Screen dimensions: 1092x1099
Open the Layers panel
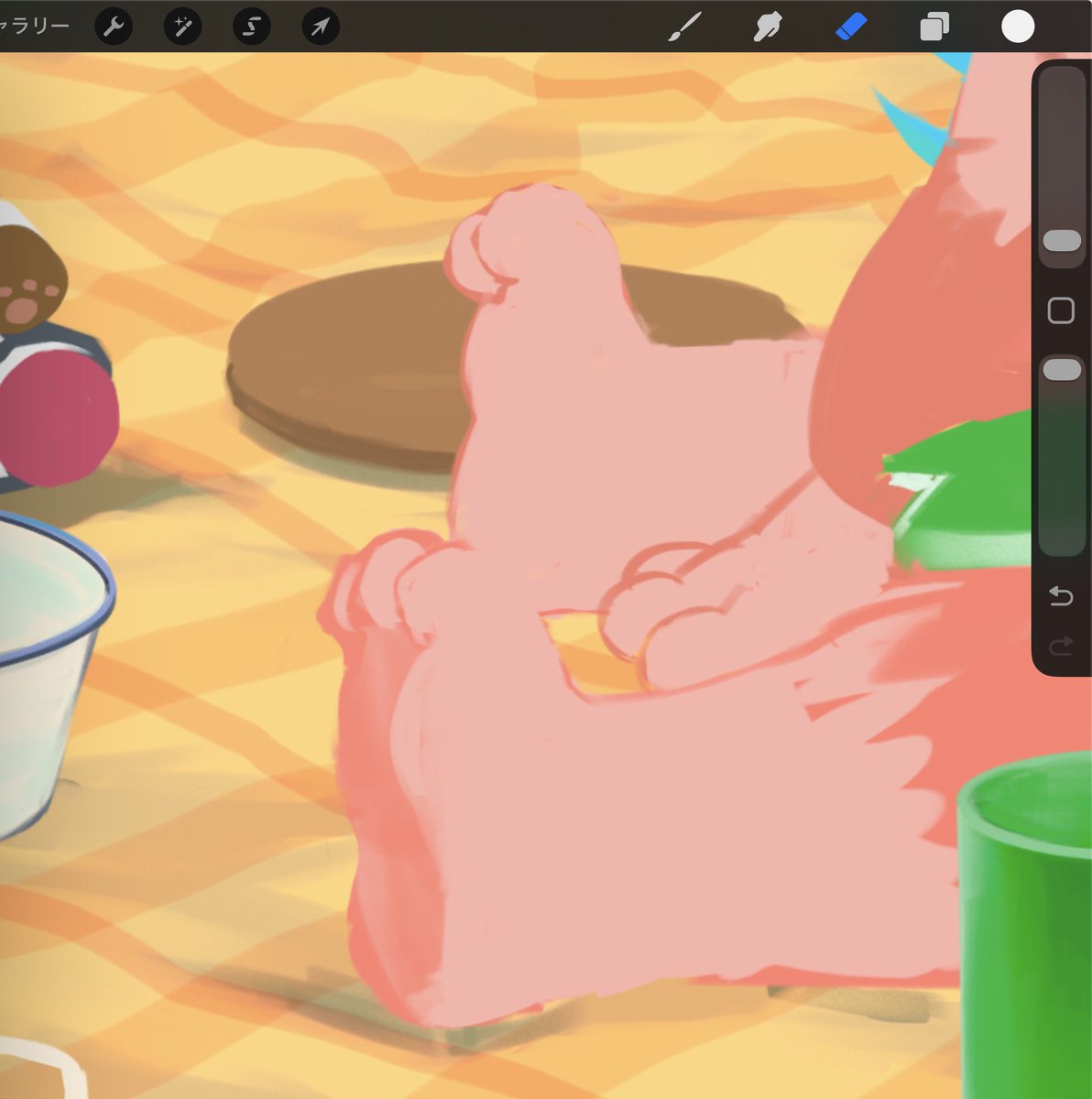coord(934,27)
